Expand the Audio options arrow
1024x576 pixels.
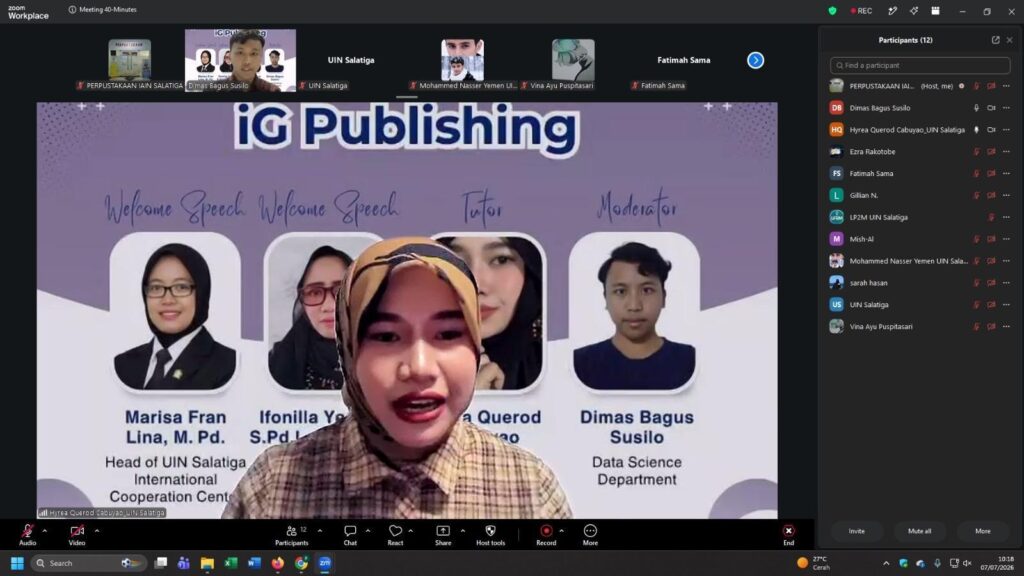point(44,531)
